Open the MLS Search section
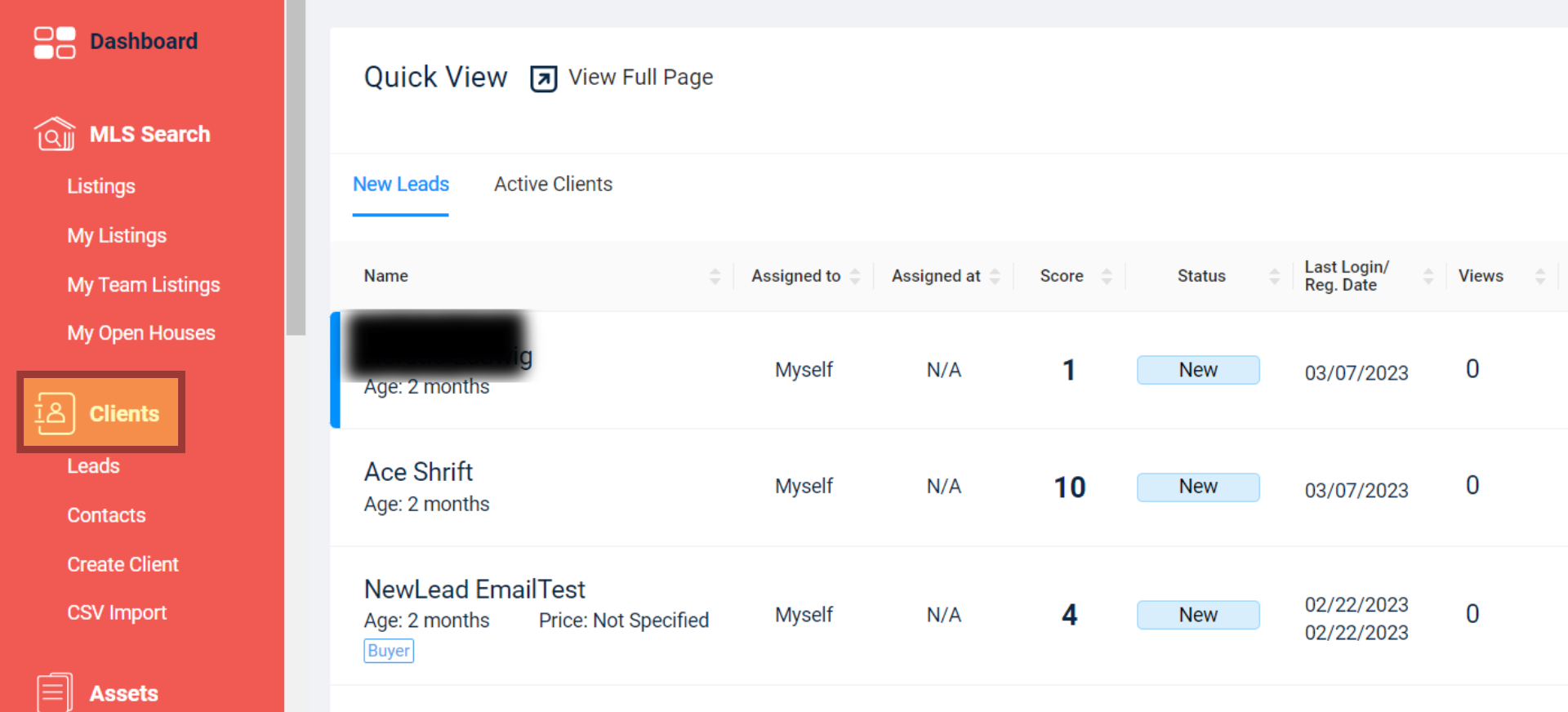1568x712 pixels. coord(149,134)
